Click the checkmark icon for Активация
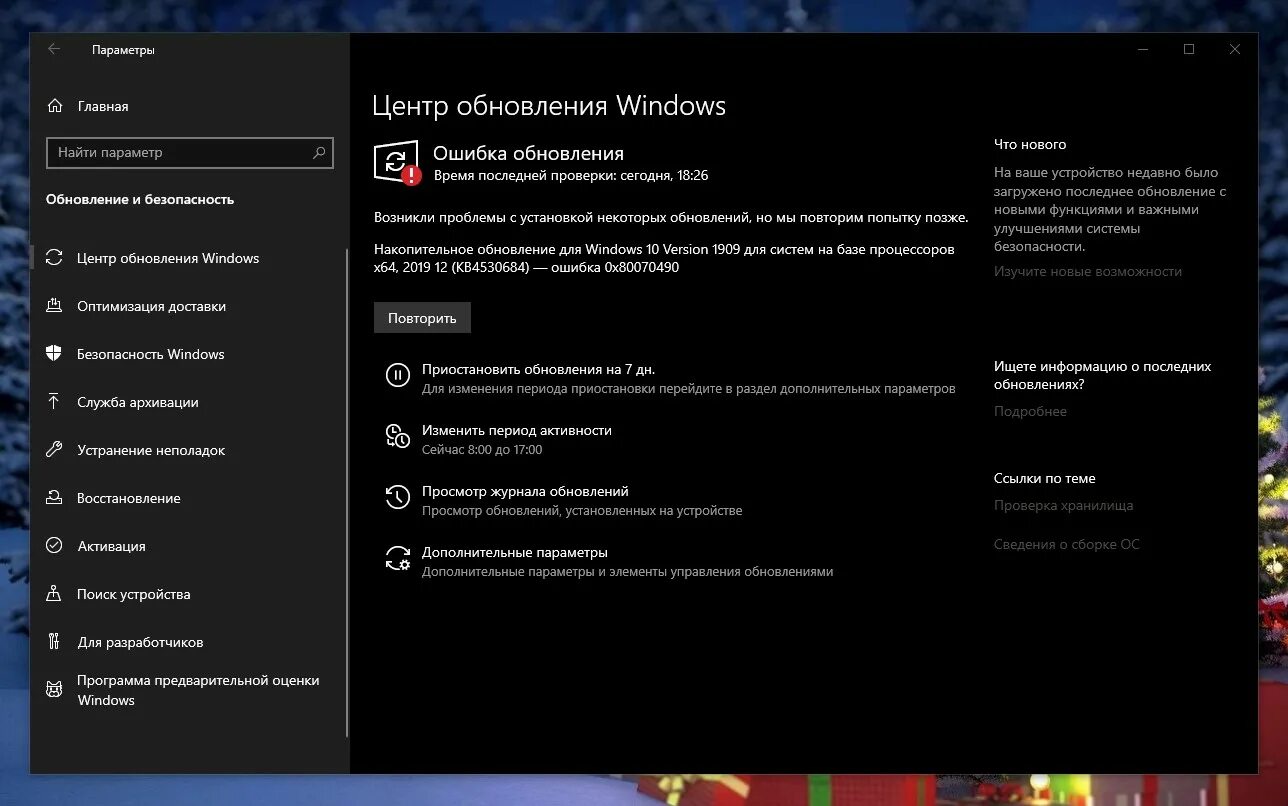The height and width of the screenshot is (806, 1288). (x=55, y=546)
